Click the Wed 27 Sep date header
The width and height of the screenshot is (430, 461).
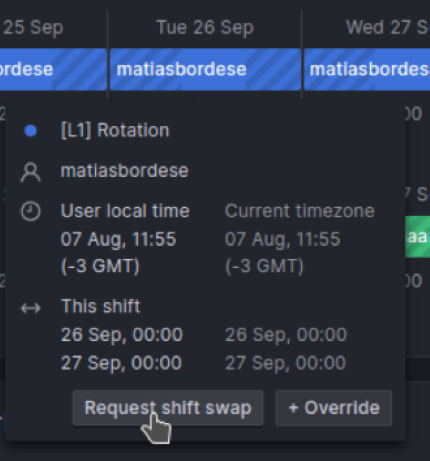pyautogui.click(x=388, y=27)
